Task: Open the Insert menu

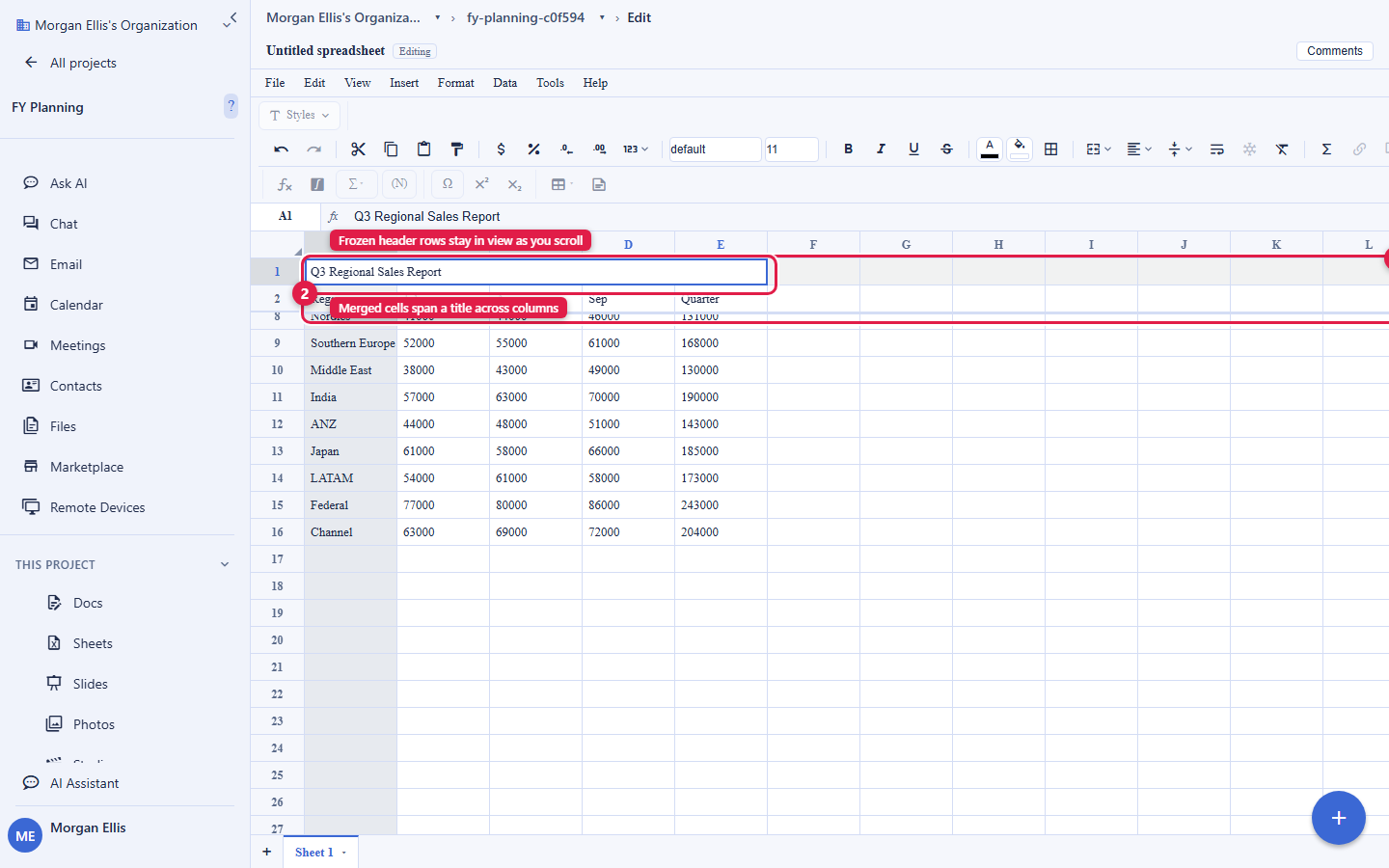Action: (404, 83)
